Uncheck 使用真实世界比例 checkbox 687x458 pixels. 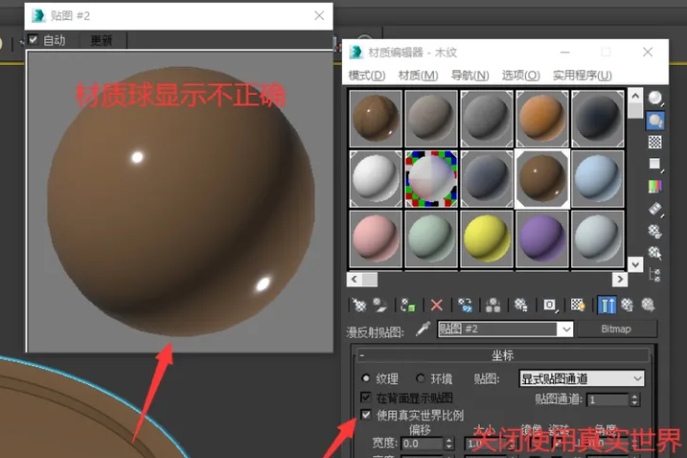point(366,414)
